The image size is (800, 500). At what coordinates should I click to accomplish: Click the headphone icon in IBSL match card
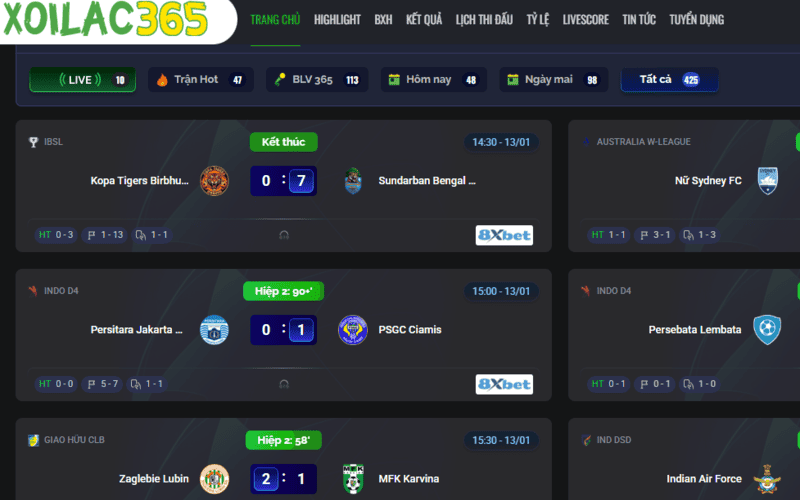click(x=284, y=235)
